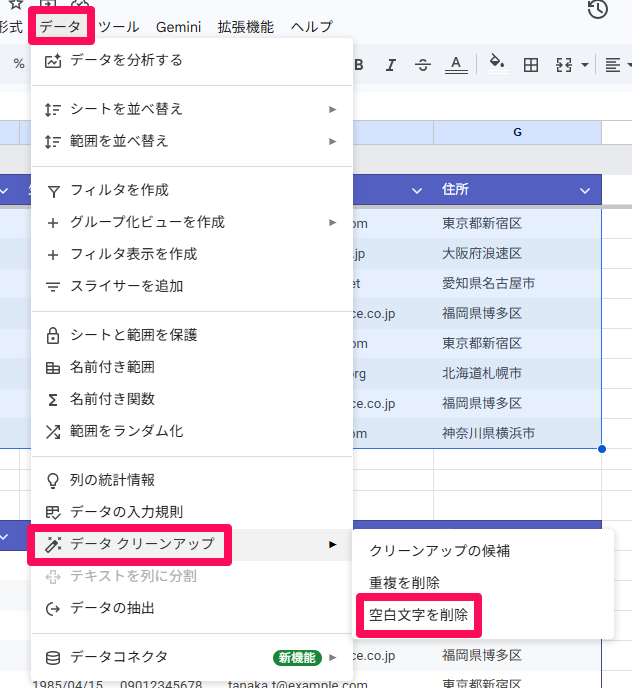Open 列の統計情報
Viewport: 632px width, 688px height.
tap(192, 480)
